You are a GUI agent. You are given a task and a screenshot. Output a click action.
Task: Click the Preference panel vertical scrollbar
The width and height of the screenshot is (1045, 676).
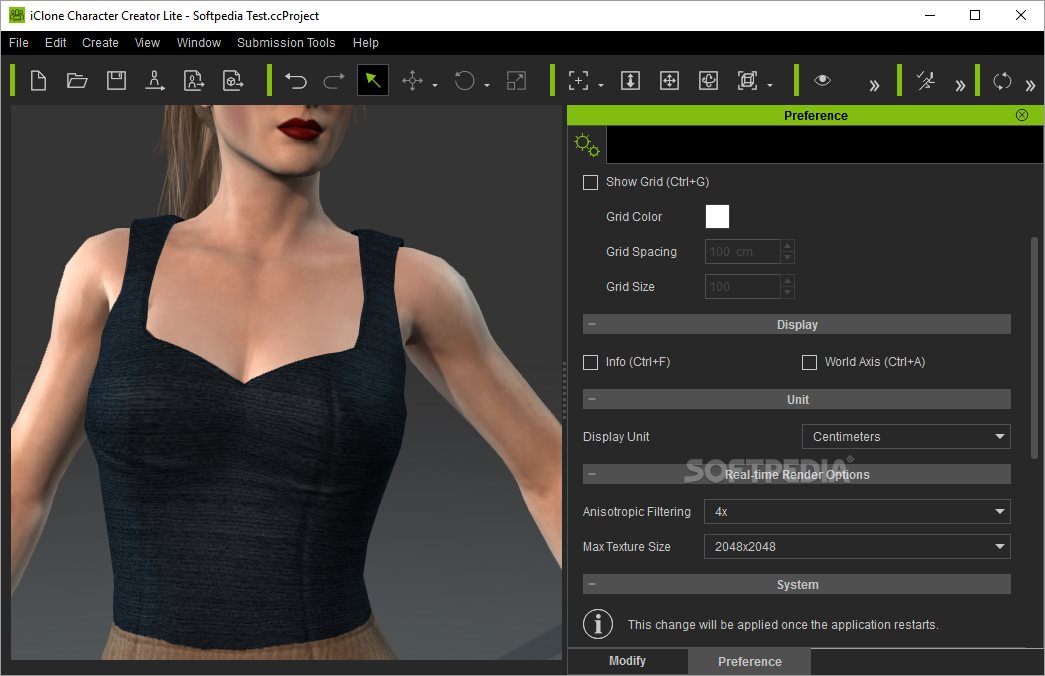coord(1034,350)
